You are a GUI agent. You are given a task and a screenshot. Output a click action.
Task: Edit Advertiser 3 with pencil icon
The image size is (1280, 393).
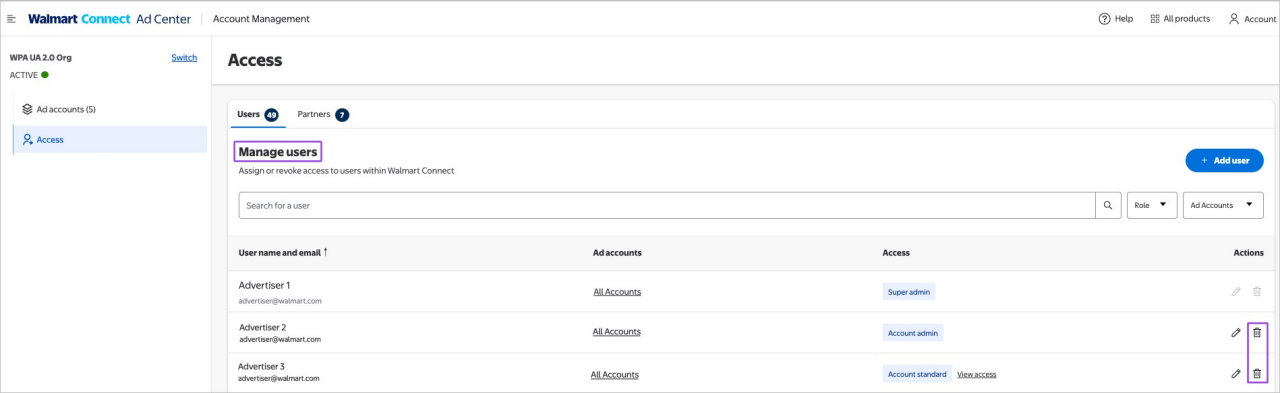pyautogui.click(x=1236, y=374)
